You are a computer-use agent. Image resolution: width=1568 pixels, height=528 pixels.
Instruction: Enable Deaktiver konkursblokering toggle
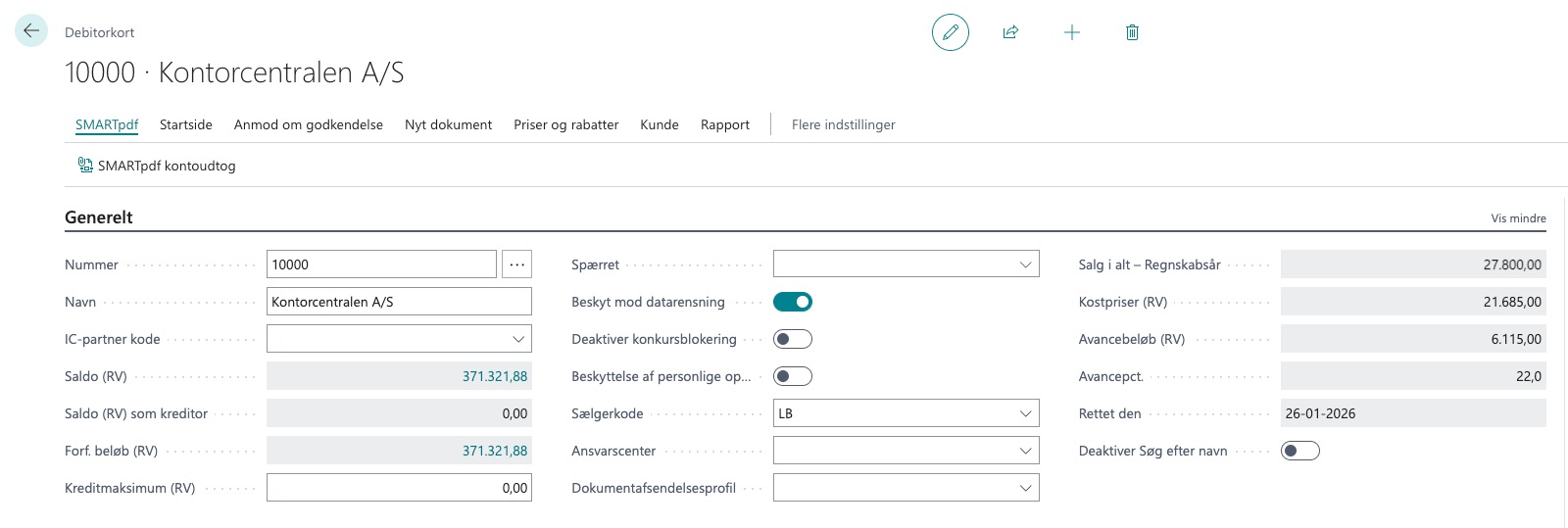792,339
